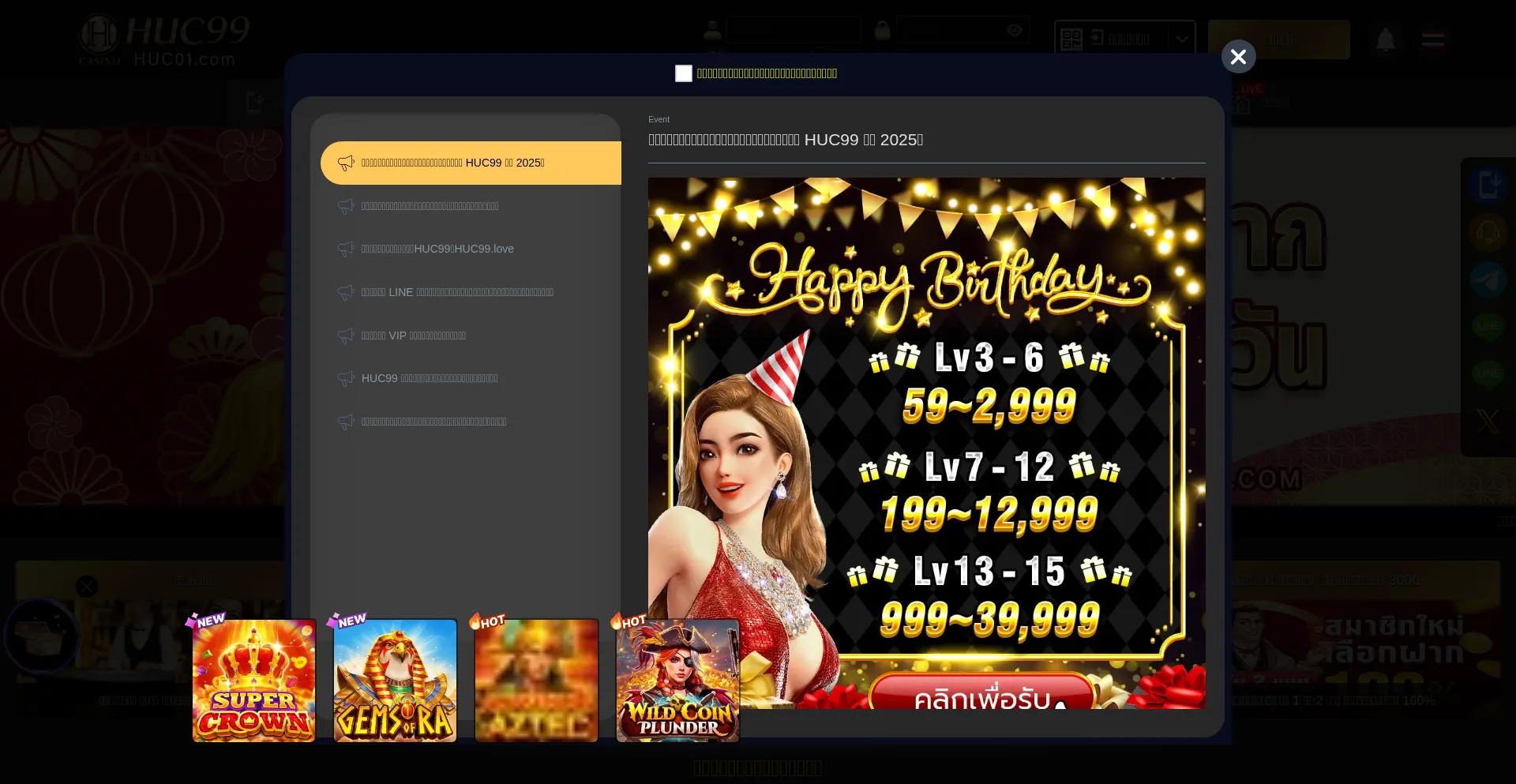
Task: Tick the checkbox above the announcement panel
Action: pyautogui.click(x=684, y=73)
